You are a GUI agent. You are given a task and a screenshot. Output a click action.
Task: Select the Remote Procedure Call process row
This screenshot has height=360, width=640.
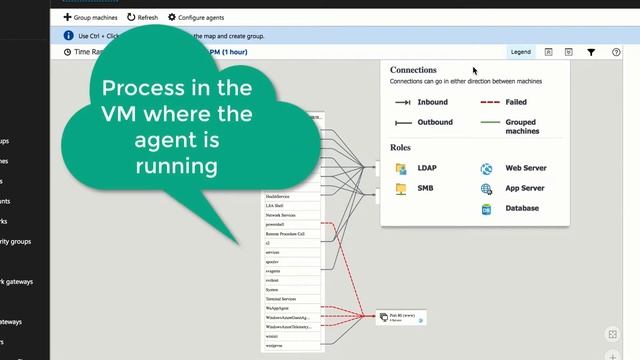click(x=292, y=234)
